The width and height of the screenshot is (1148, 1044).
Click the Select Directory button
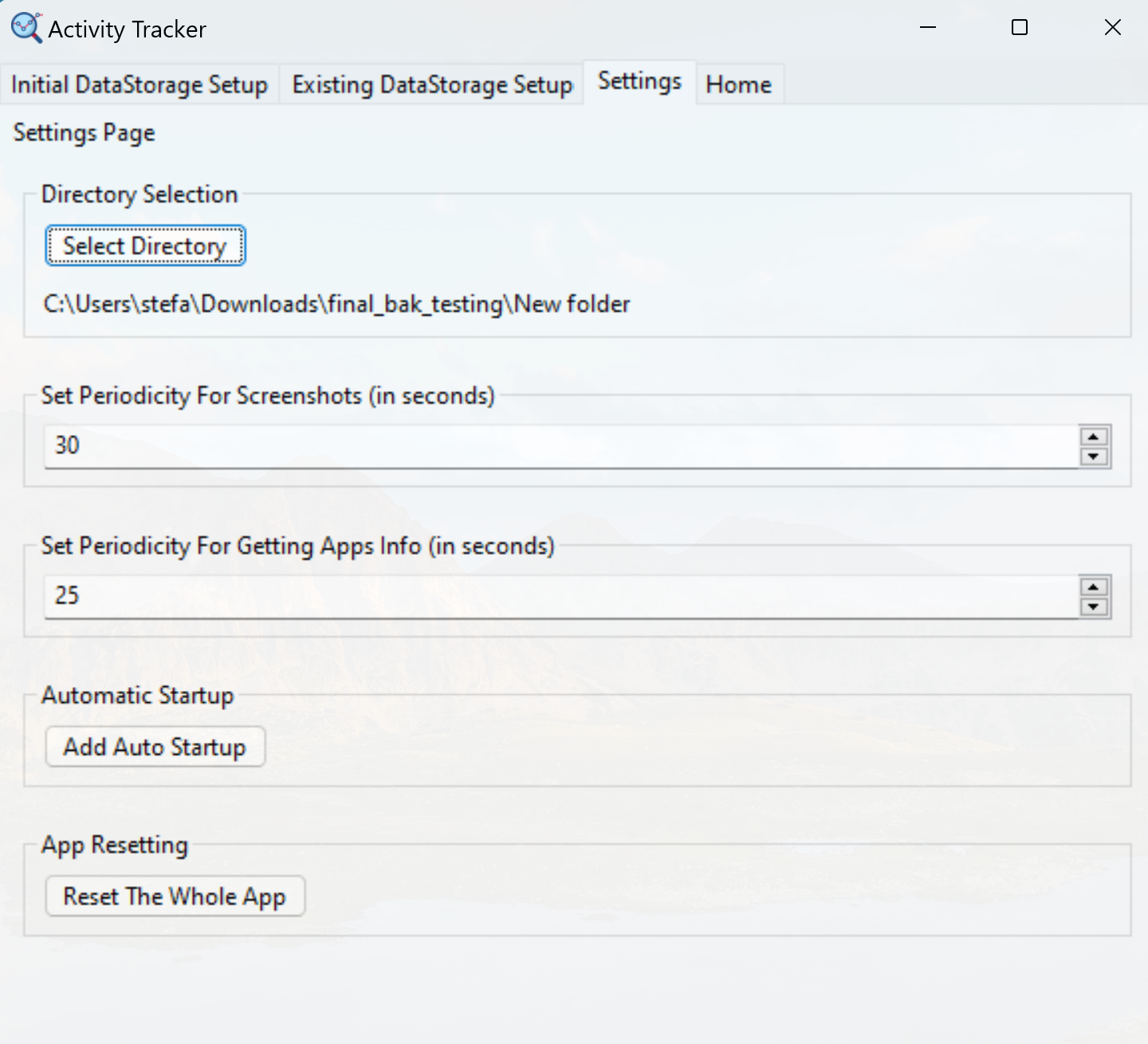coord(145,245)
